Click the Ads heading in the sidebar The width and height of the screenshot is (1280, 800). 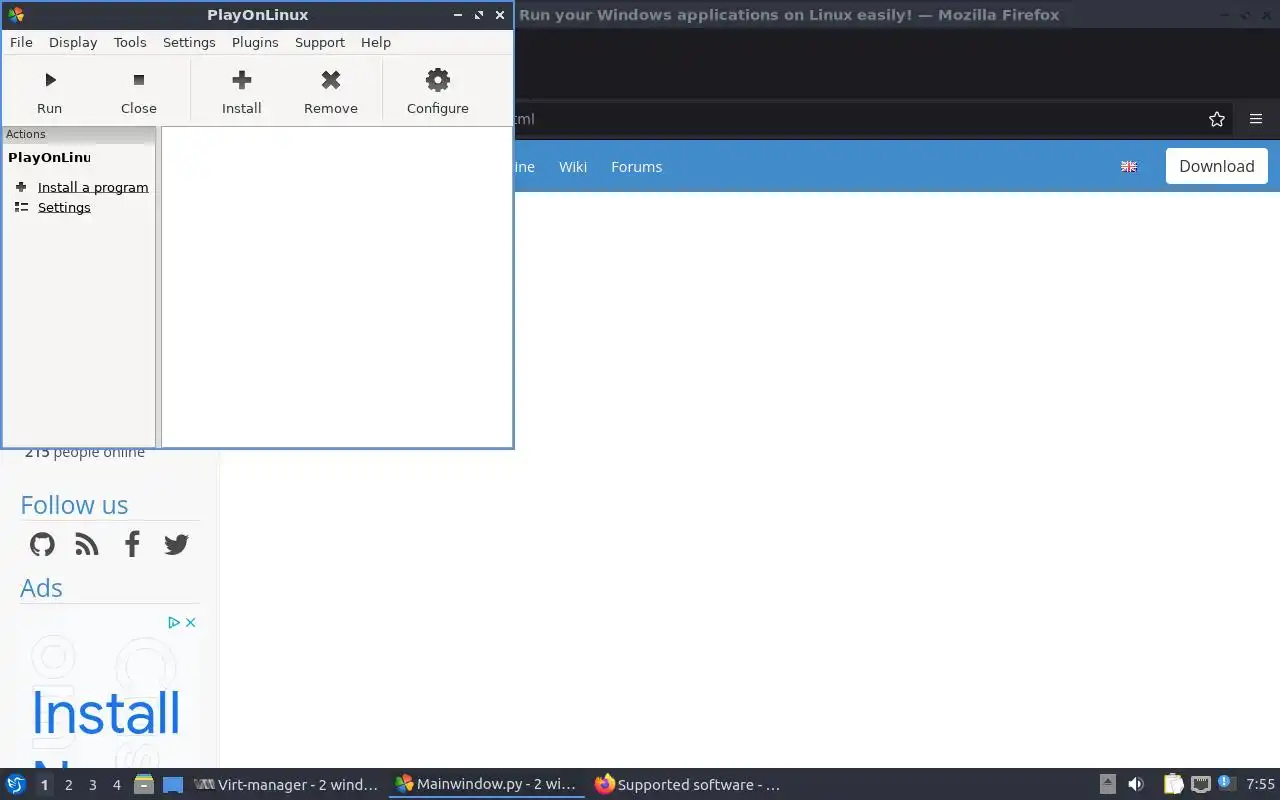41,588
